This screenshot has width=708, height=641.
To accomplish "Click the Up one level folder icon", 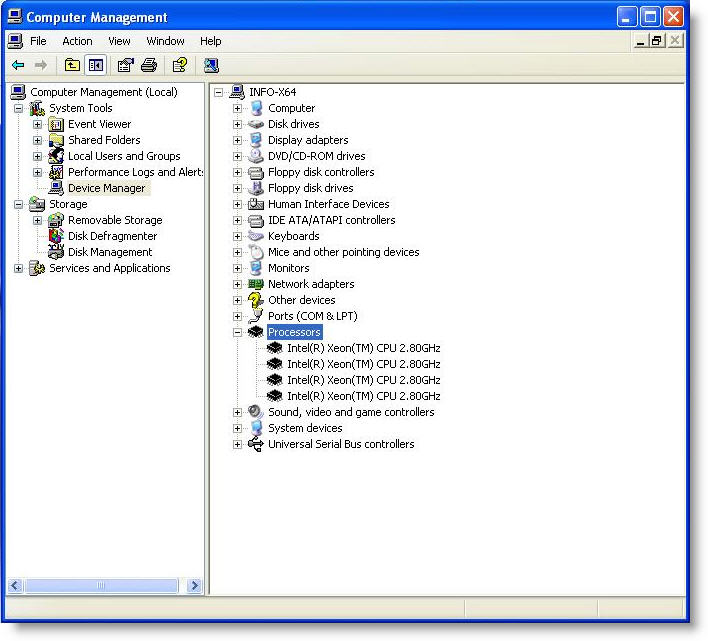I will click(x=72, y=65).
